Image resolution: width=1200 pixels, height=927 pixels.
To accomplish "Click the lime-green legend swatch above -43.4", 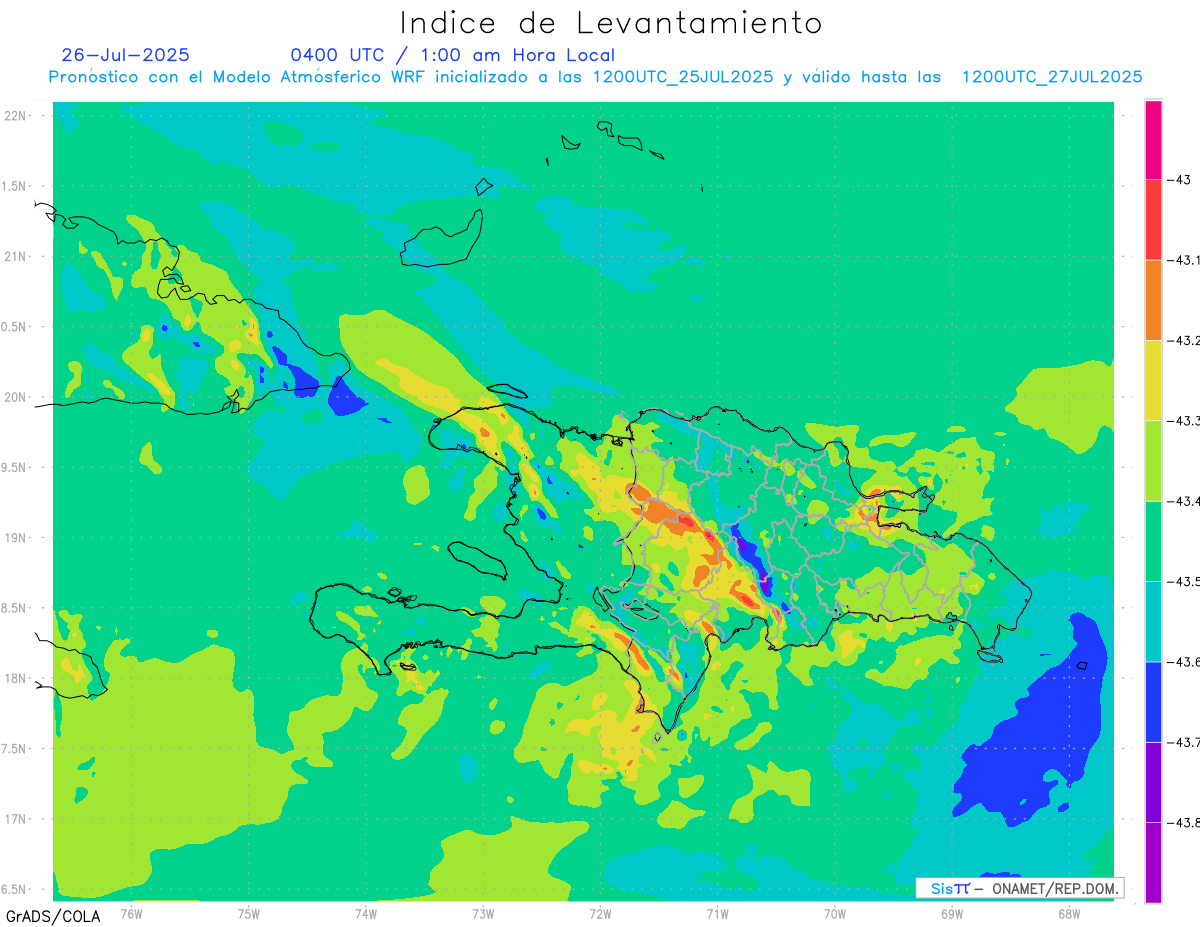I will coord(1153,460).
